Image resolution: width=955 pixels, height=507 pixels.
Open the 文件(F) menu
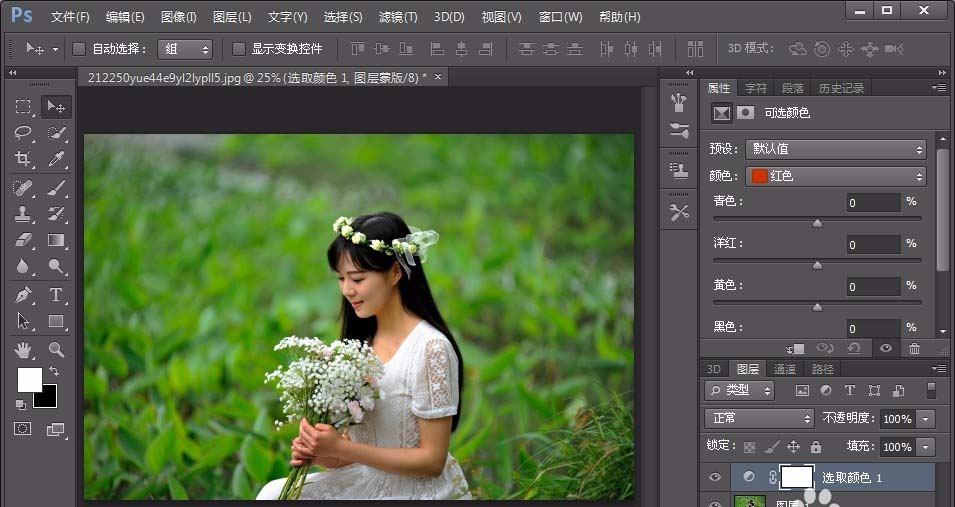tap(70, 17)
